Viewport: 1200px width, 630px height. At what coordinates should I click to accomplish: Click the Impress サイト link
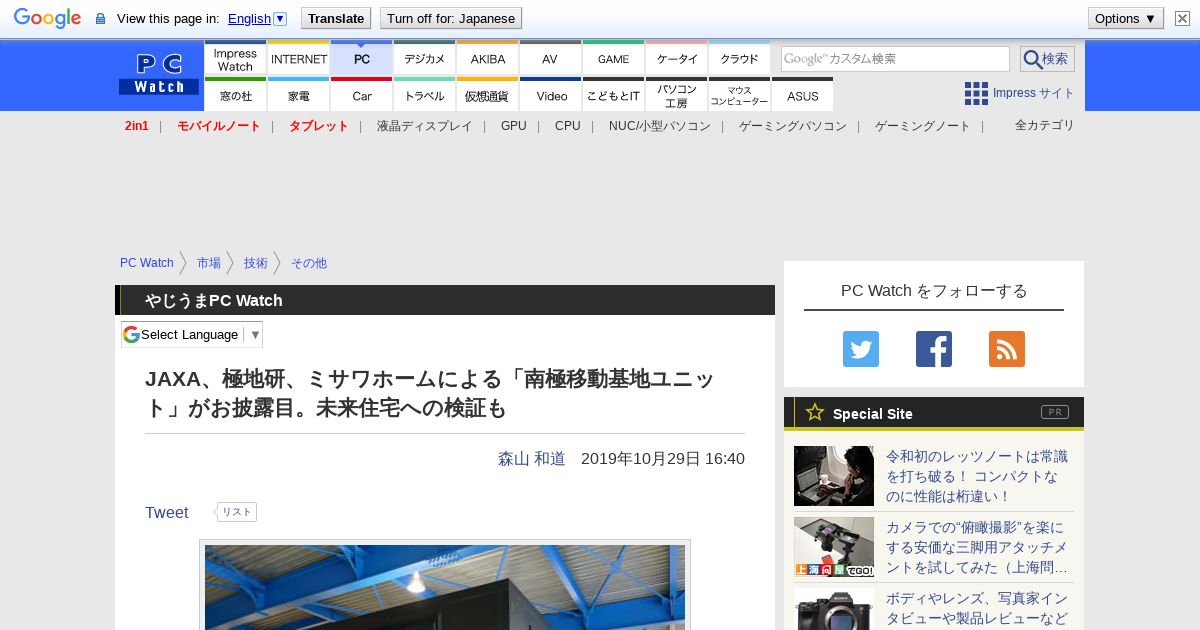(1034, 93)
